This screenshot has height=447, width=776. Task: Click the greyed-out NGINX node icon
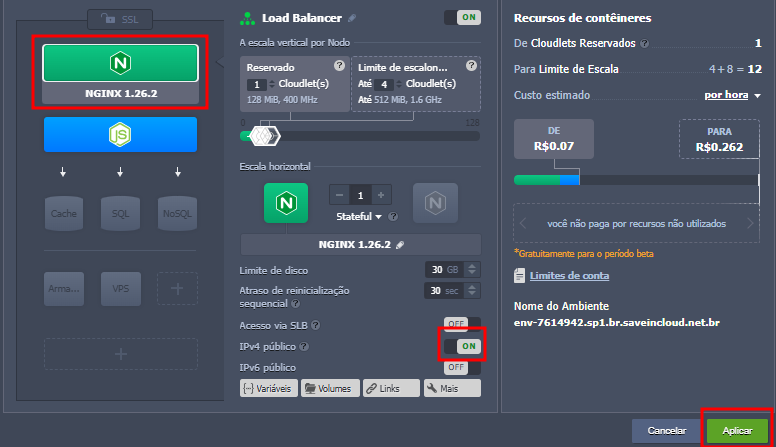435,203
